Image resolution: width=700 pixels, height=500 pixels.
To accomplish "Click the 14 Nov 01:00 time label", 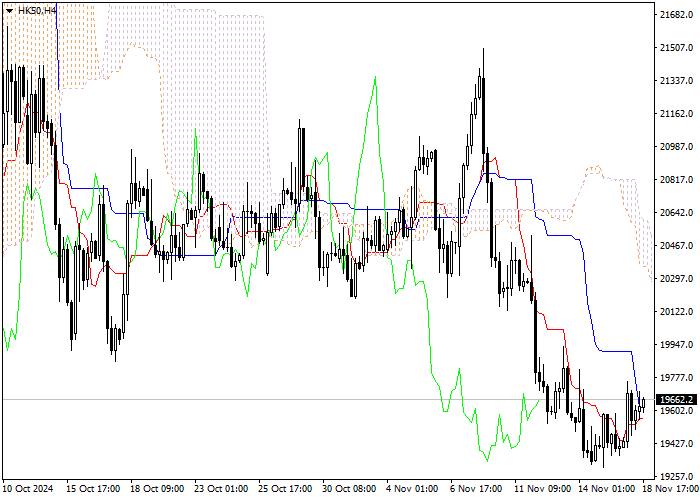I will click(606, 489).
